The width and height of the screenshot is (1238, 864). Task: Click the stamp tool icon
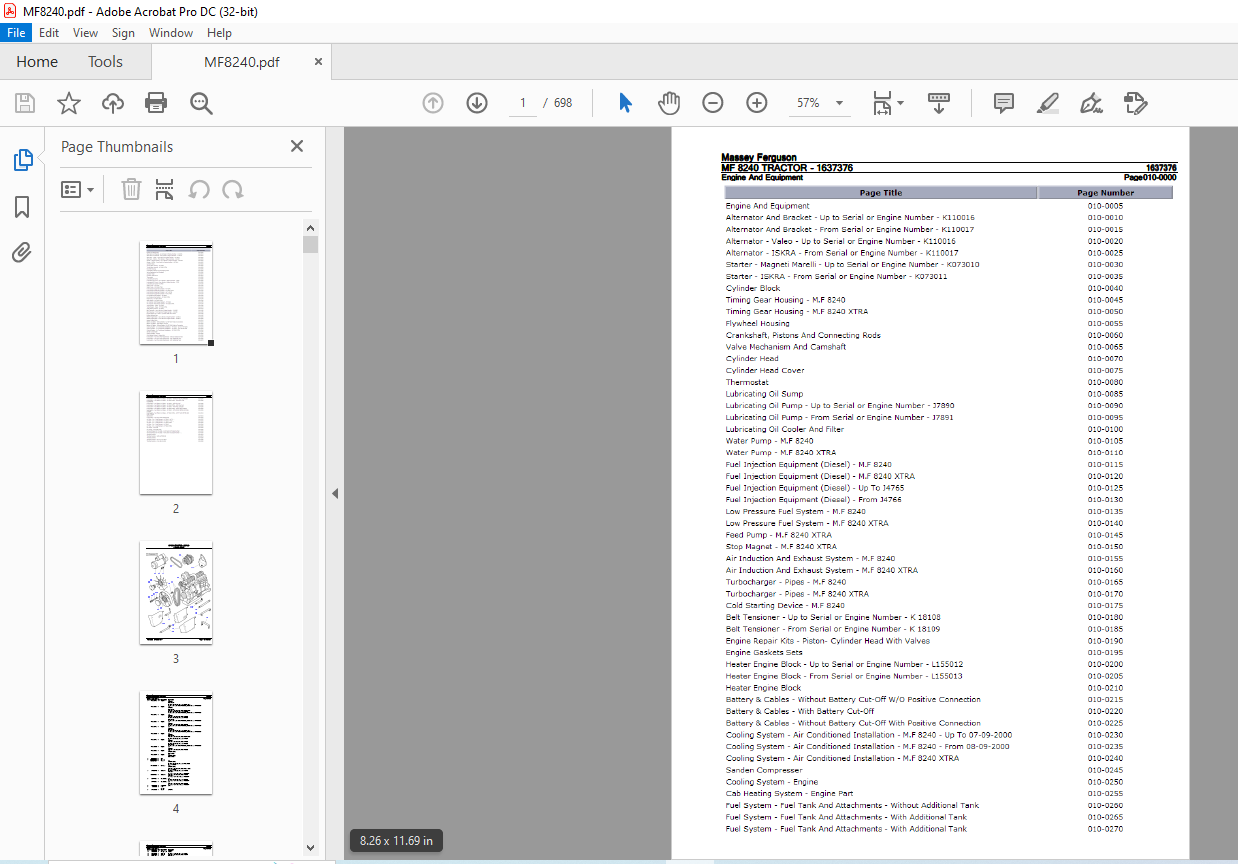tap(1135, 103)
